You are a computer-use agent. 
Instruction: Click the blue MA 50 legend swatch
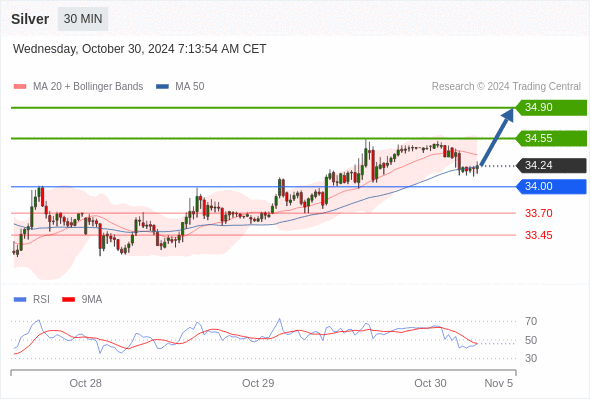(x=162, y=87)
